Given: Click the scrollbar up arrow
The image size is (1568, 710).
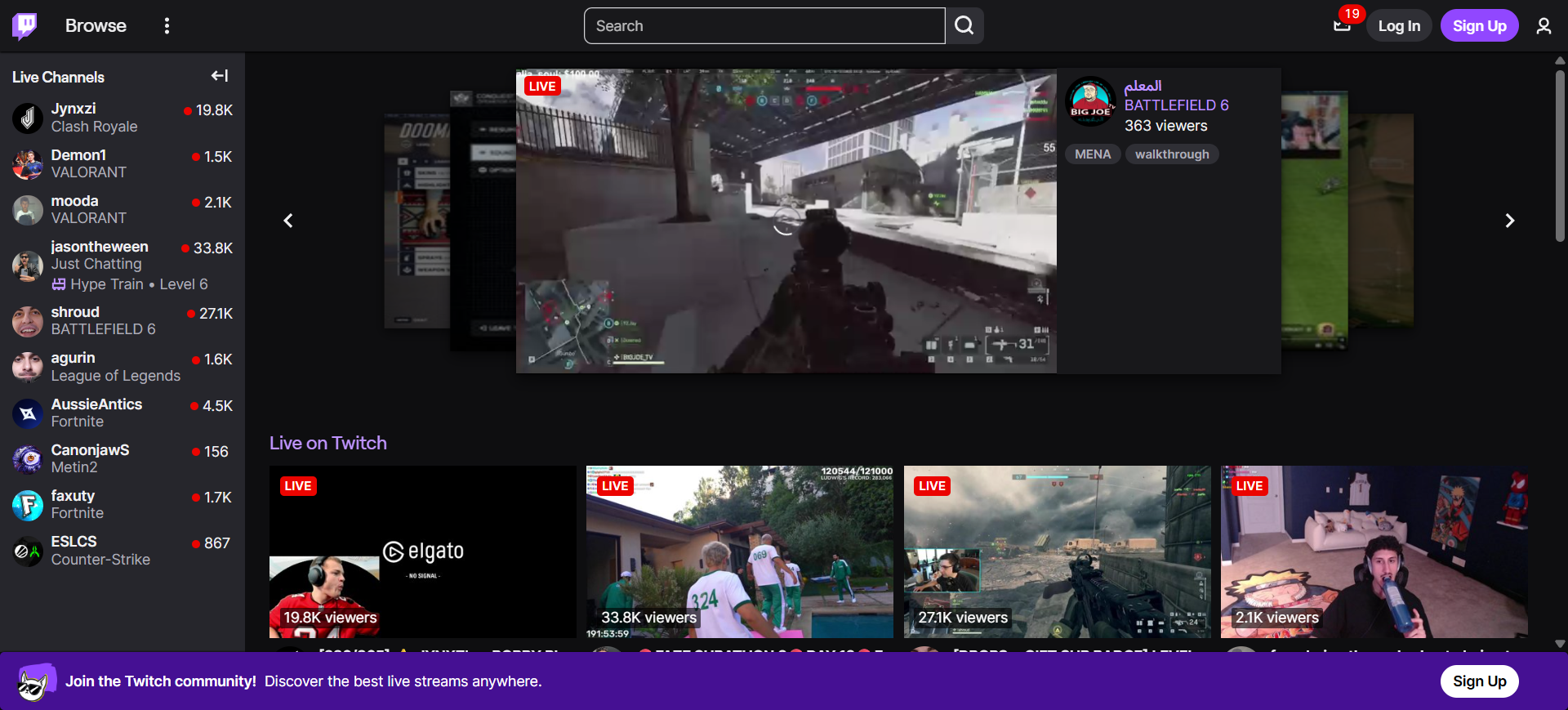Looking at the screenshot, I should [x=1560, y=60].
